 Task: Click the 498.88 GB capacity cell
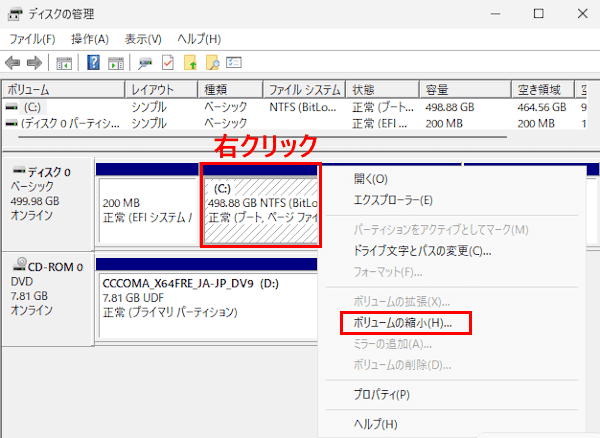450,107
